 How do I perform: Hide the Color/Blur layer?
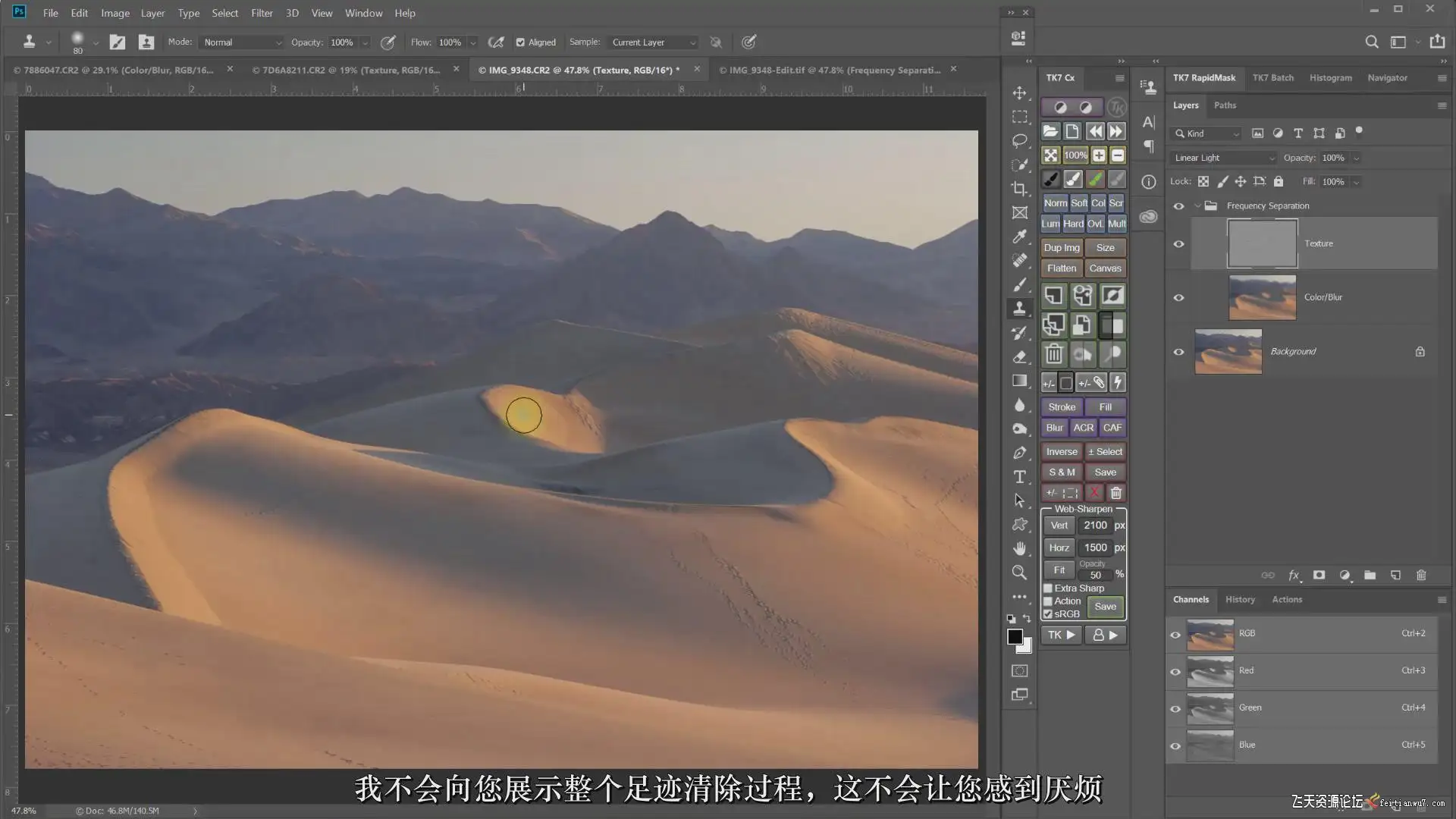tap(1178, 298)
